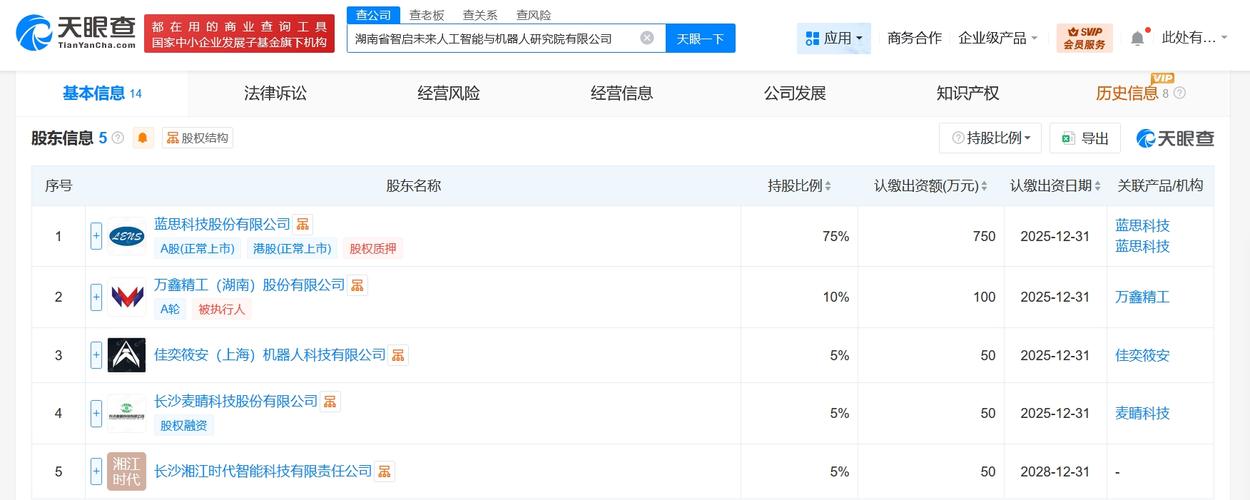Expand row 2 万鑫精工 plus toggle

pyautogui.click(x=96, y=297)
